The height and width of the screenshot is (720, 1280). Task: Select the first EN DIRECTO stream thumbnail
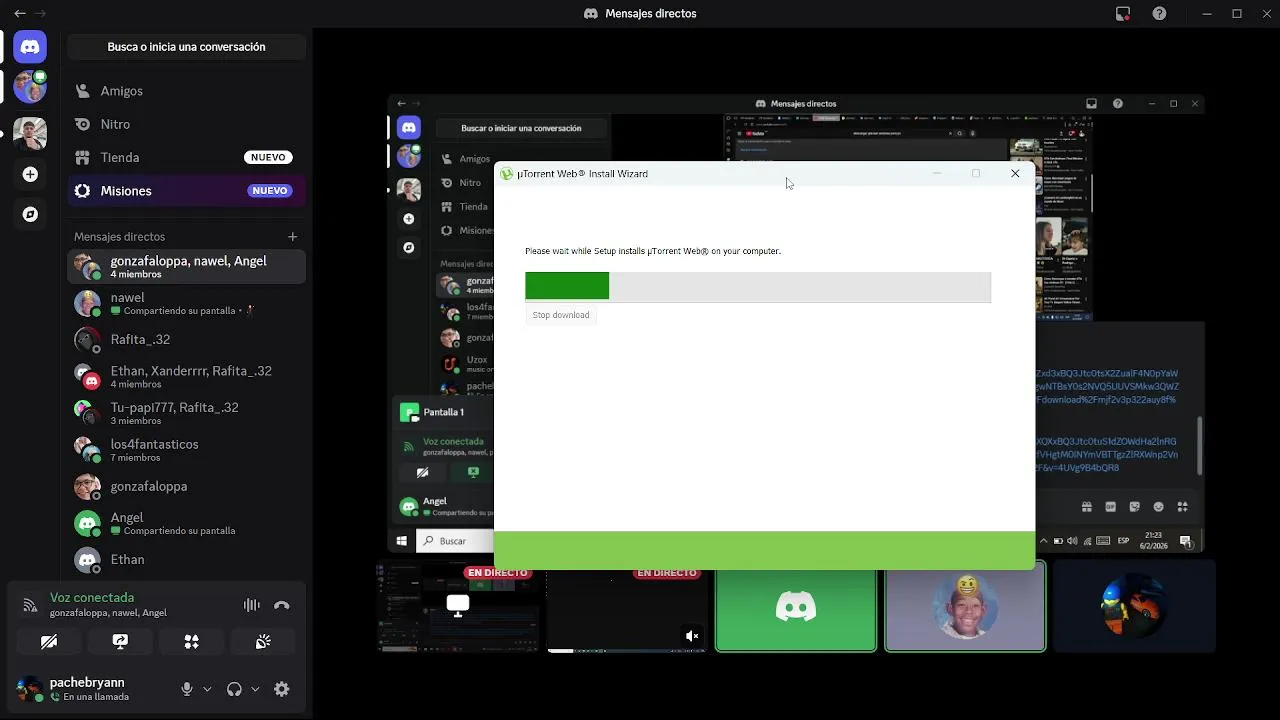458,608
